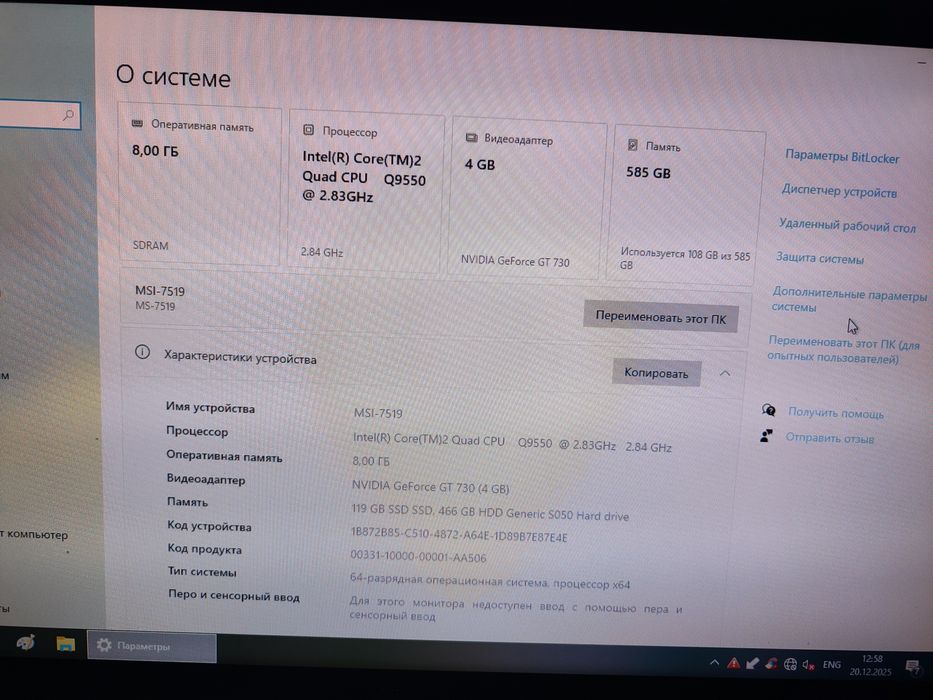Open the 8,00 ГБ memory card
The width and height of the screenshot is (933, 700).
(x=200, y=185)
